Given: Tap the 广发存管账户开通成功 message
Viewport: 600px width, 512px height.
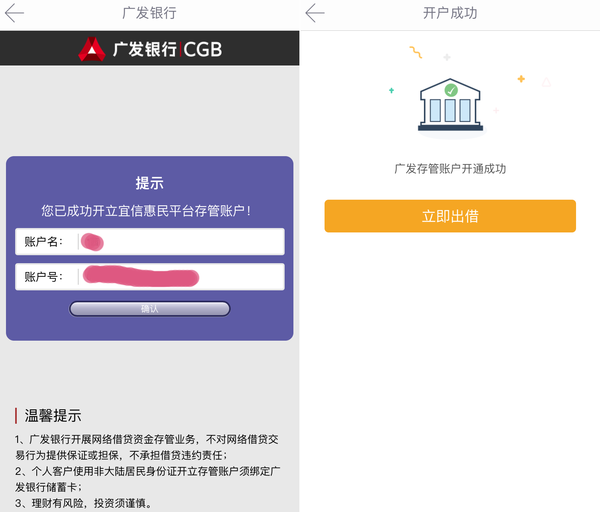Looking at the screenshot, I should click(450, 169).
